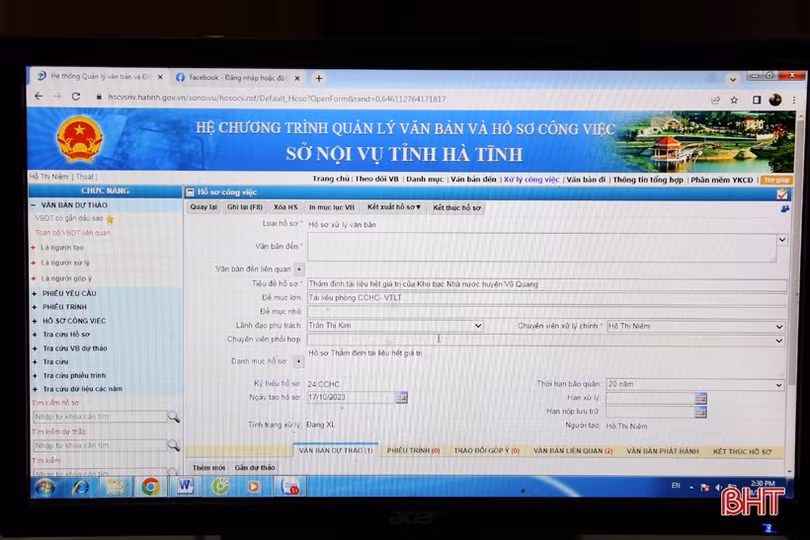The width and height of the screenshot is (810, 540).
Task: Open Windows Start button
Action: click(x=45, y=487)
